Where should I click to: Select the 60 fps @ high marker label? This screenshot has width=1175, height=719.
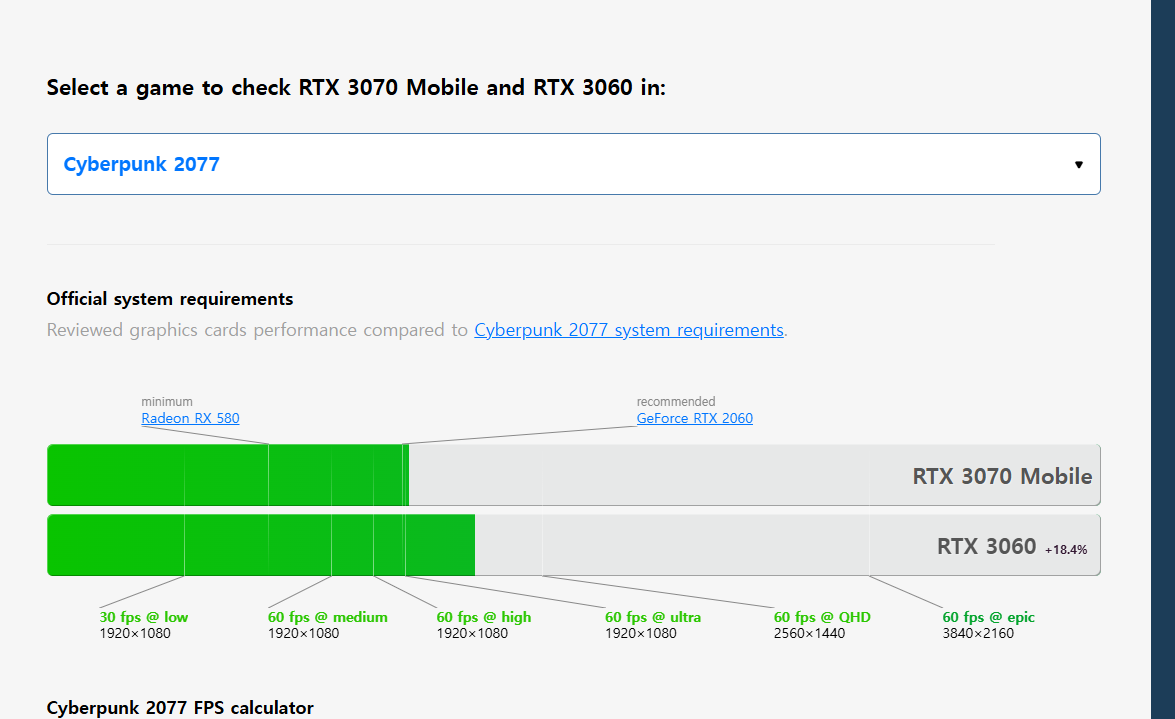(483, 617)
